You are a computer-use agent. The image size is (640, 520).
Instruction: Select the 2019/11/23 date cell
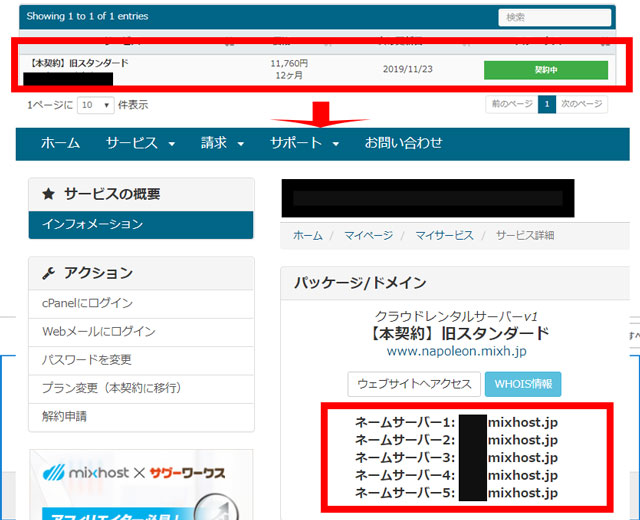coord(407,69)
